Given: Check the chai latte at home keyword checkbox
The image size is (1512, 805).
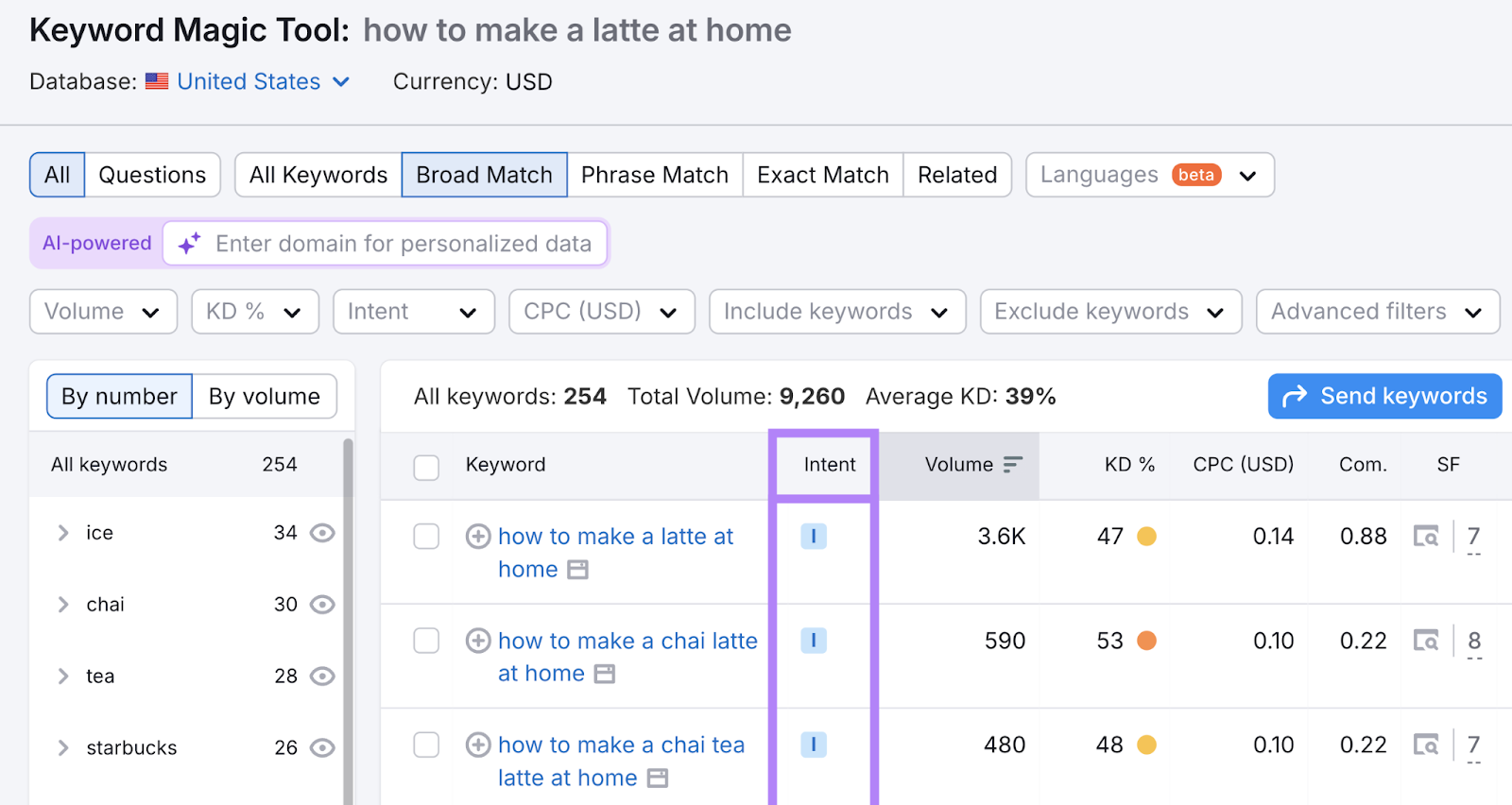Looking at the screenshot, I should [x=426, y=641].
